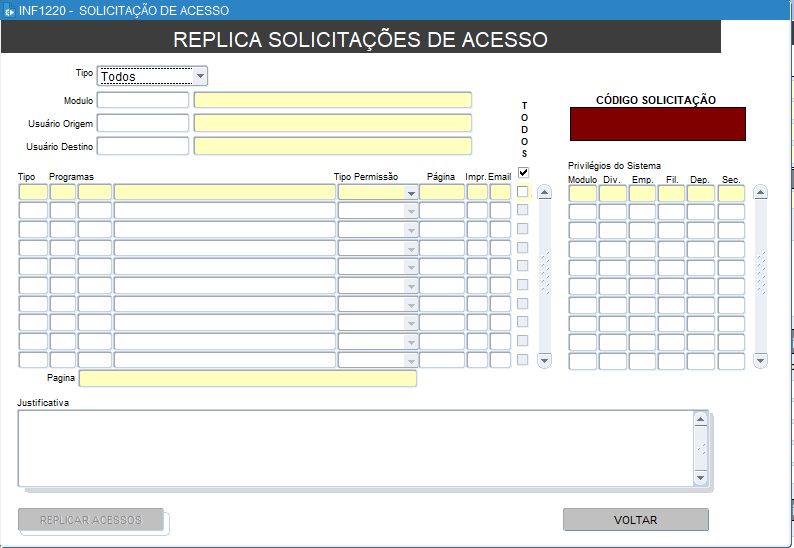Image resolution: width=794 pixels, height=548 pixels.
Task: Click the Tipo Permissão column header
Action: pos(366,177)
